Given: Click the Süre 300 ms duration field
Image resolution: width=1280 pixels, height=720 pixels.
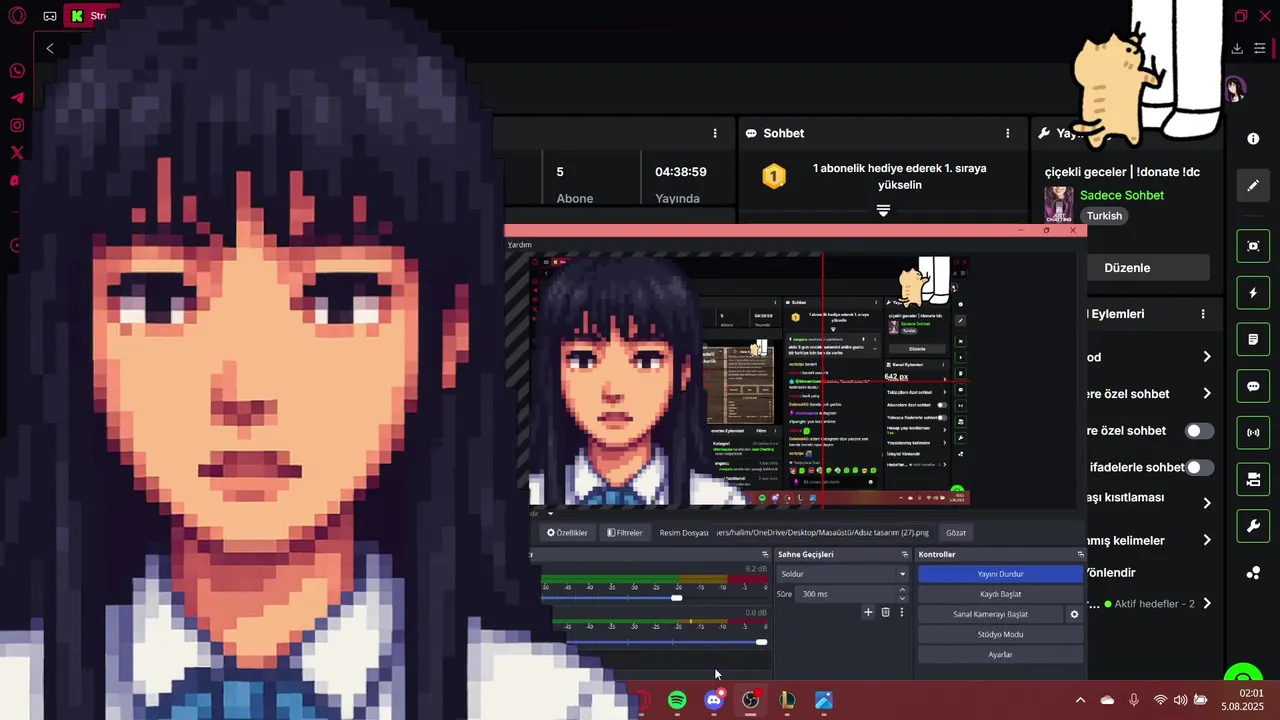Looking at the screenshot, I should (x=846, y=594).
